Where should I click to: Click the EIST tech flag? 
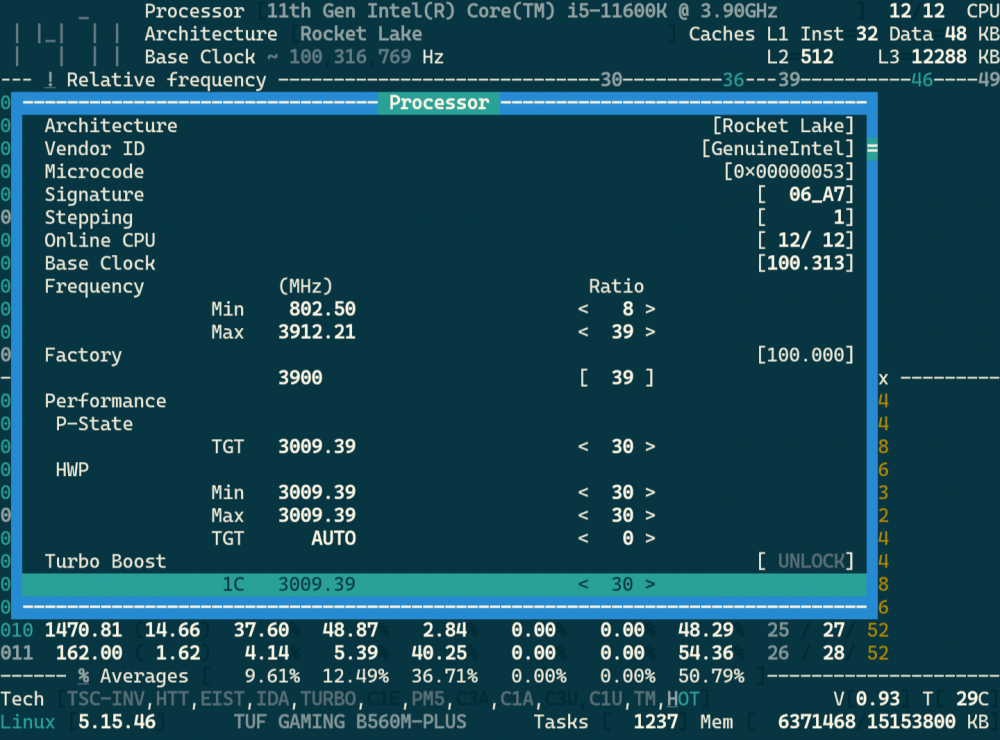[x=223, y=699]
